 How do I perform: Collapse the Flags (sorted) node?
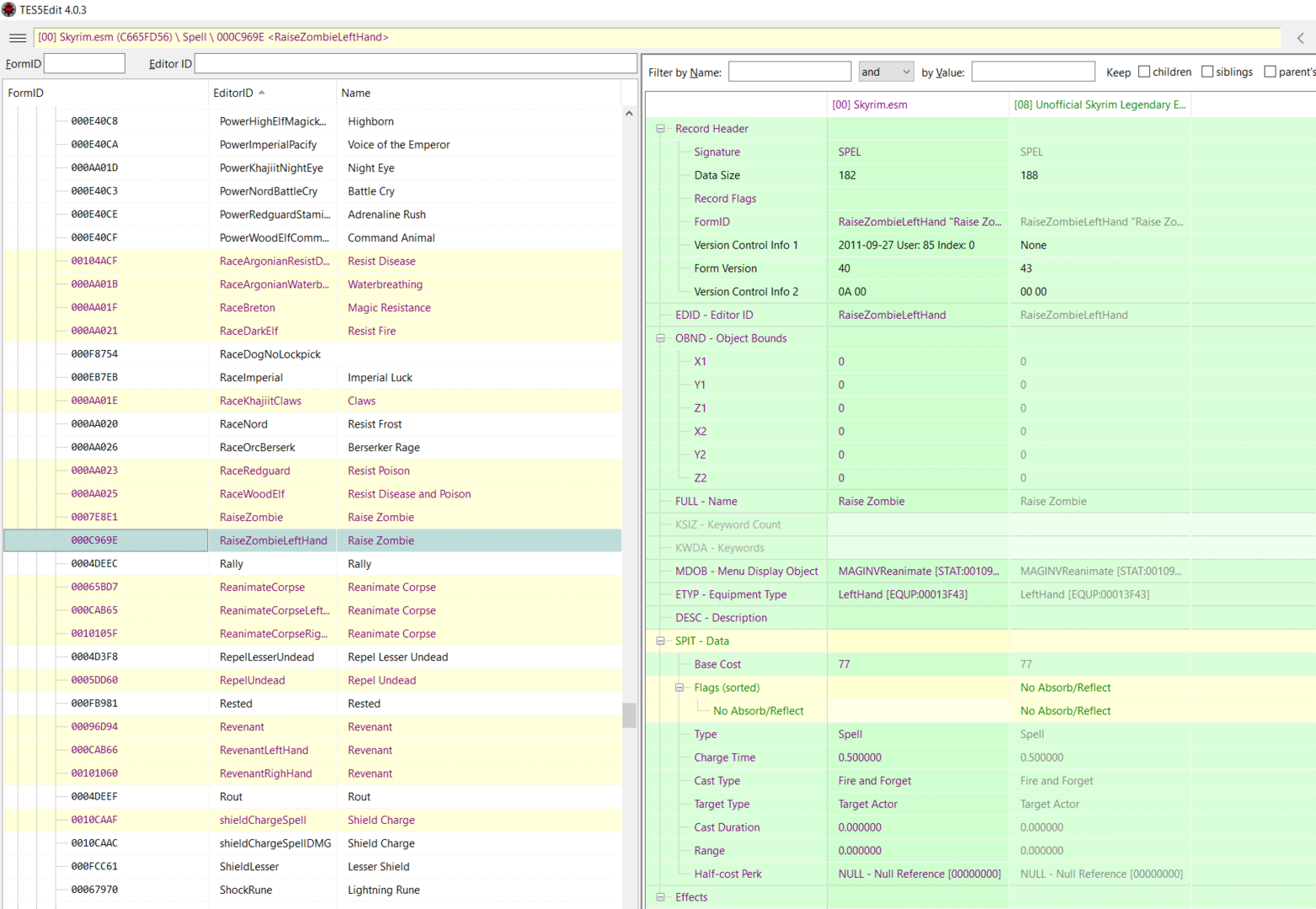click(x=679, y=688)
